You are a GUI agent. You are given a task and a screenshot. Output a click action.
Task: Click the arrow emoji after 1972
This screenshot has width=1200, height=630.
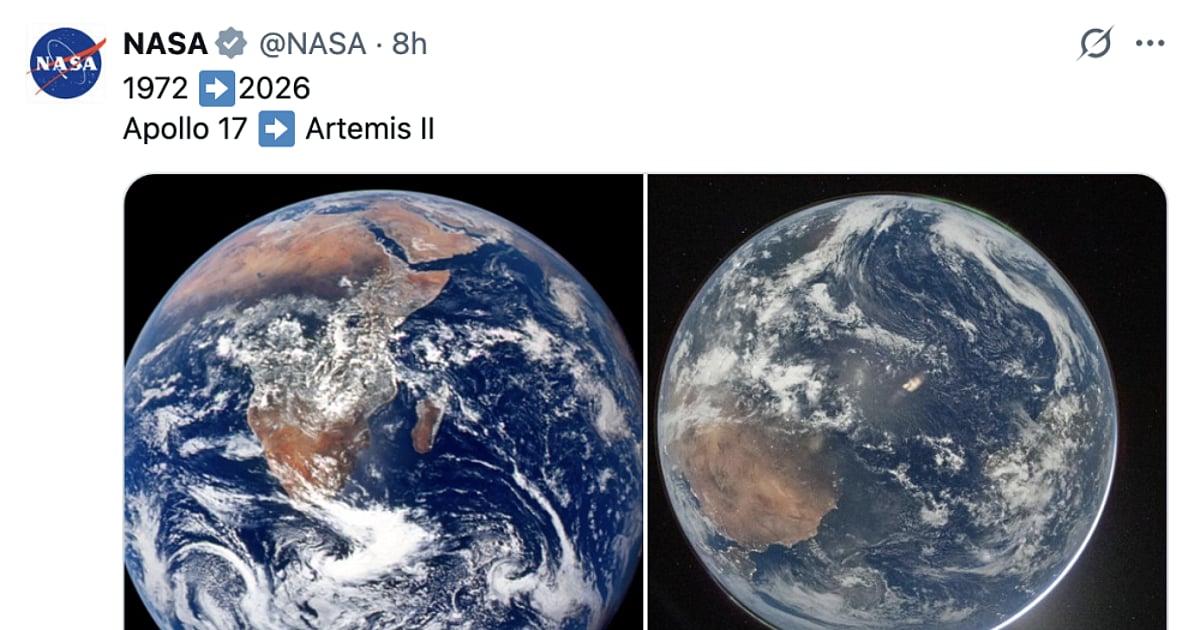coord(216,88)
